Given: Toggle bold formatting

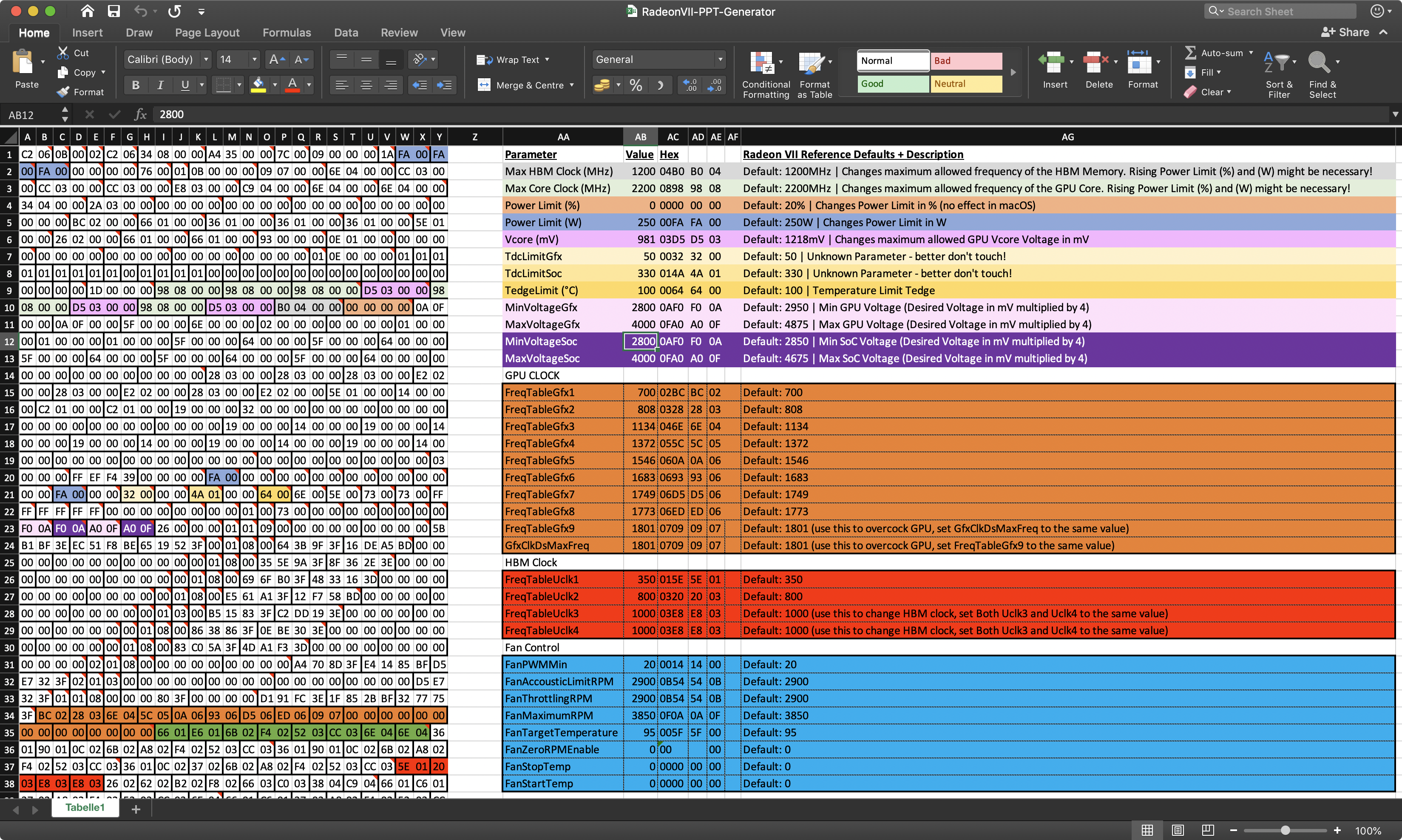Looking at the screenshot, I should click(135, 85).
